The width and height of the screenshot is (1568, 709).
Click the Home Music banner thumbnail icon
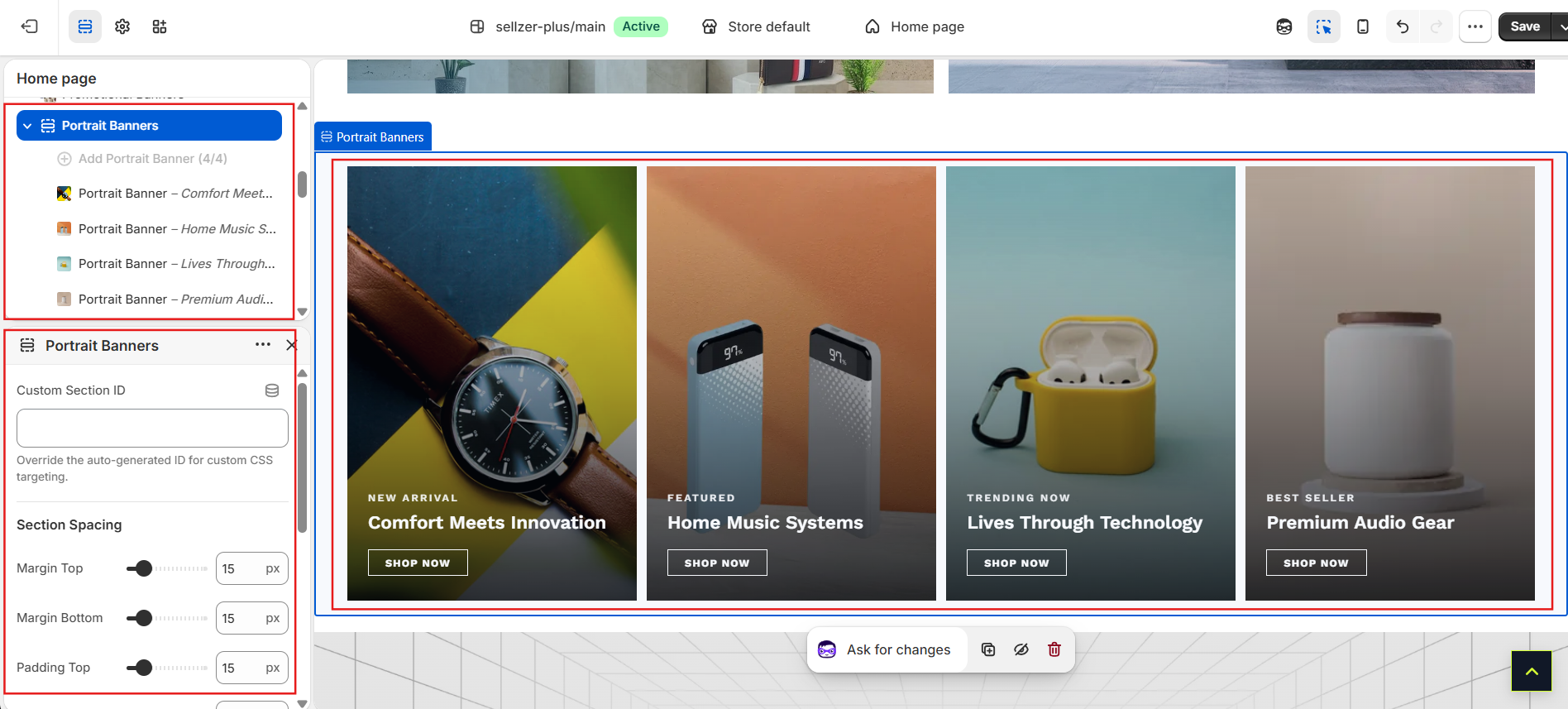pos(64,229)
